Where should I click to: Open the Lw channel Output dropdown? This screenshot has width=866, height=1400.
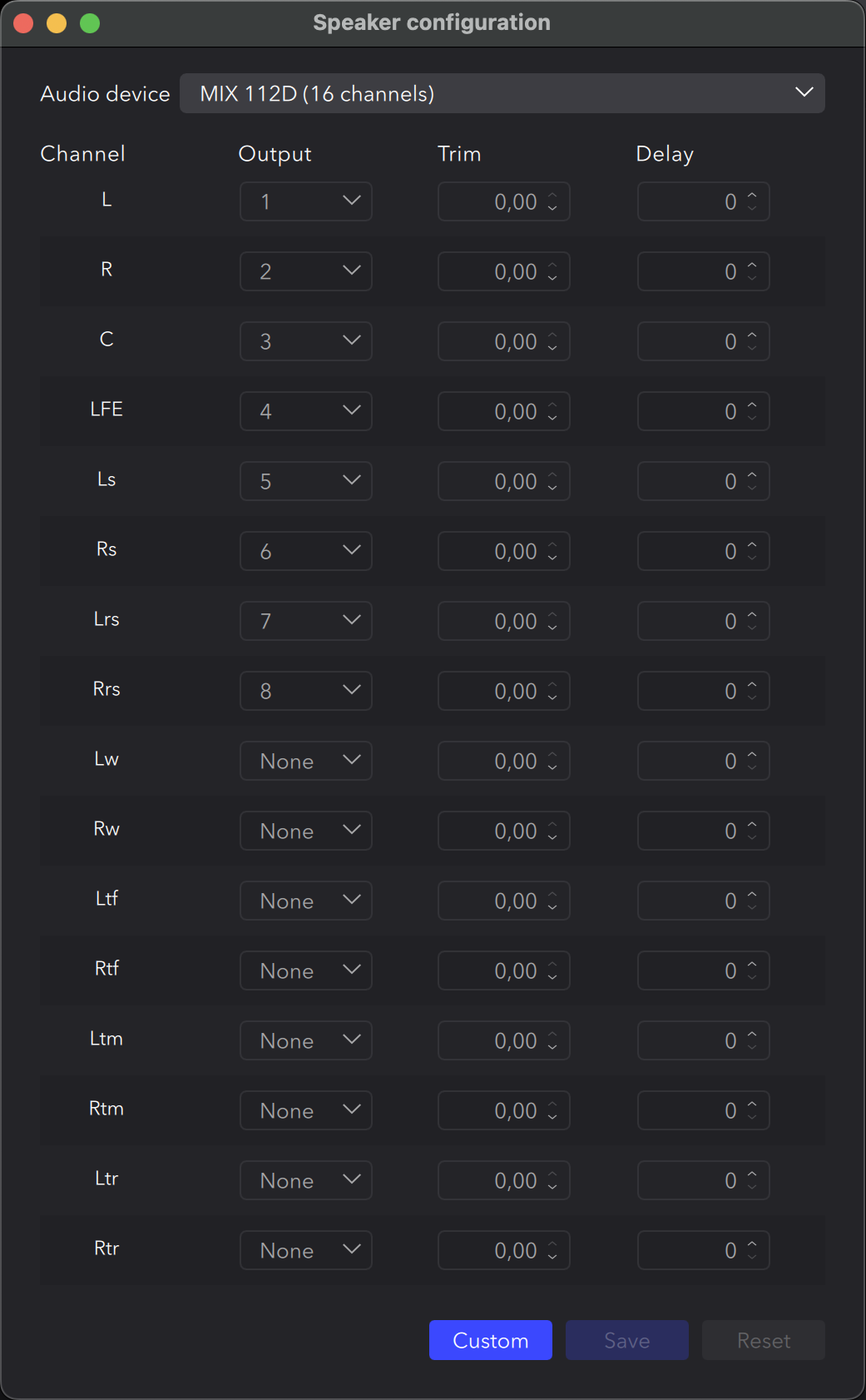coord(305,761)
